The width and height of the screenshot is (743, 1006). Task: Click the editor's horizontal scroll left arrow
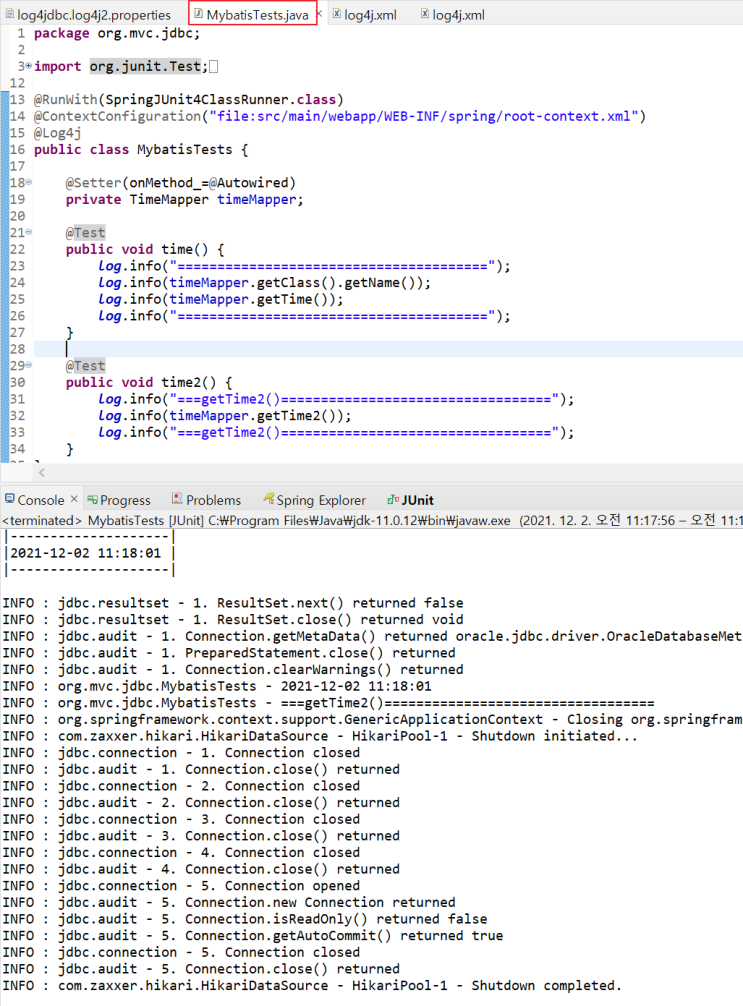pos(42,473)
